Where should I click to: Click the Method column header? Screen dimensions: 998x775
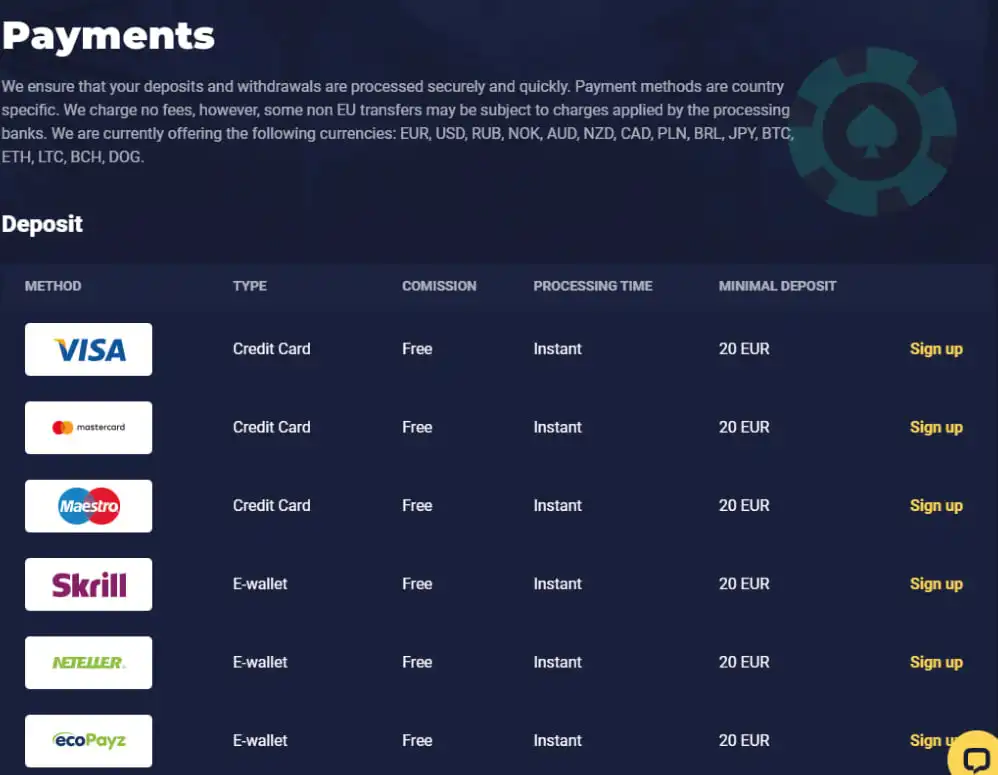pyautogui.click(x=53, y=286)
